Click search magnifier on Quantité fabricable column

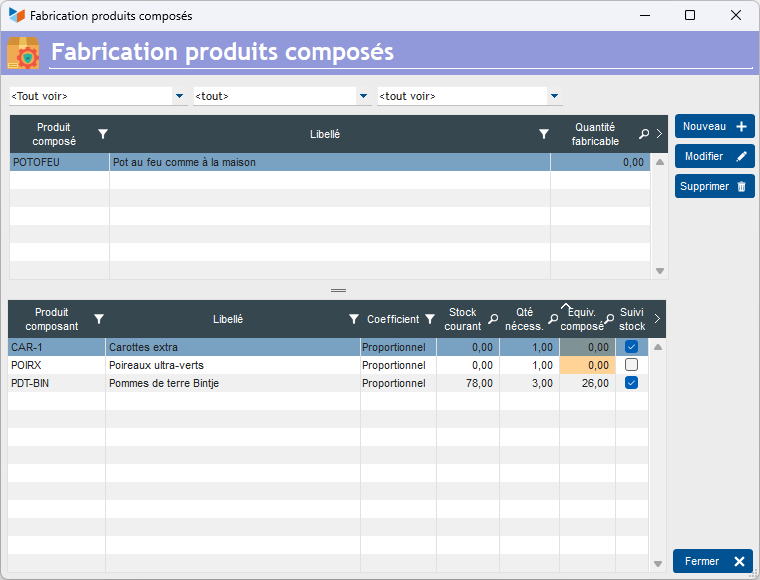(x=644, y=134)
